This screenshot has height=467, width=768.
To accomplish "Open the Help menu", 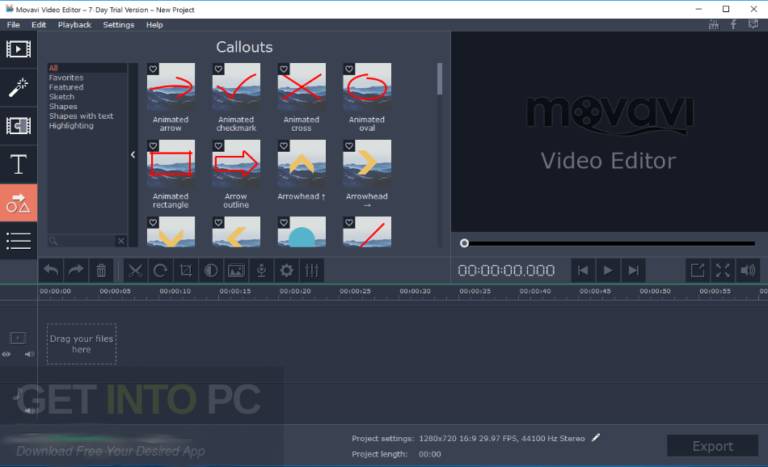I will pos(154,25).
